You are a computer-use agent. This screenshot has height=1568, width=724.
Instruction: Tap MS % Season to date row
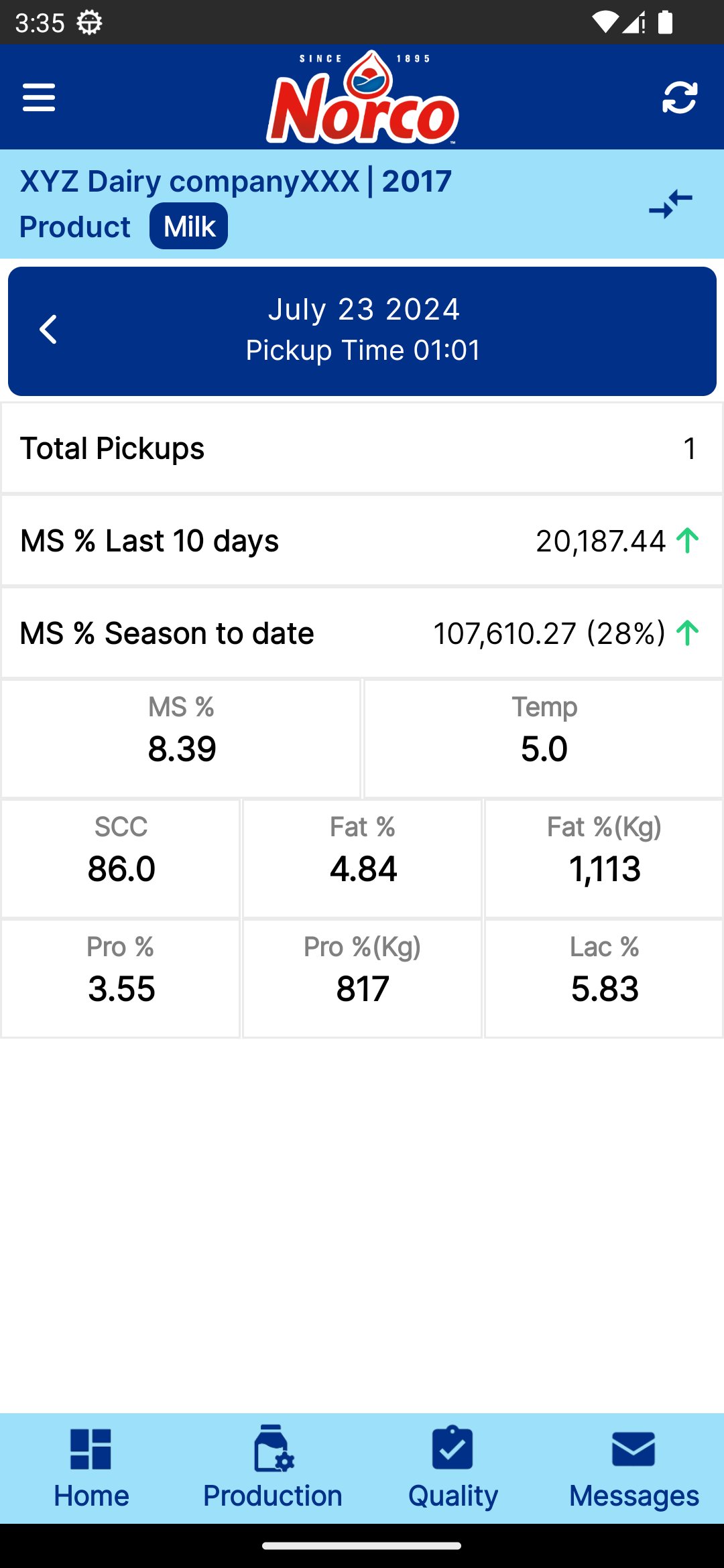[x=362, y=633]
